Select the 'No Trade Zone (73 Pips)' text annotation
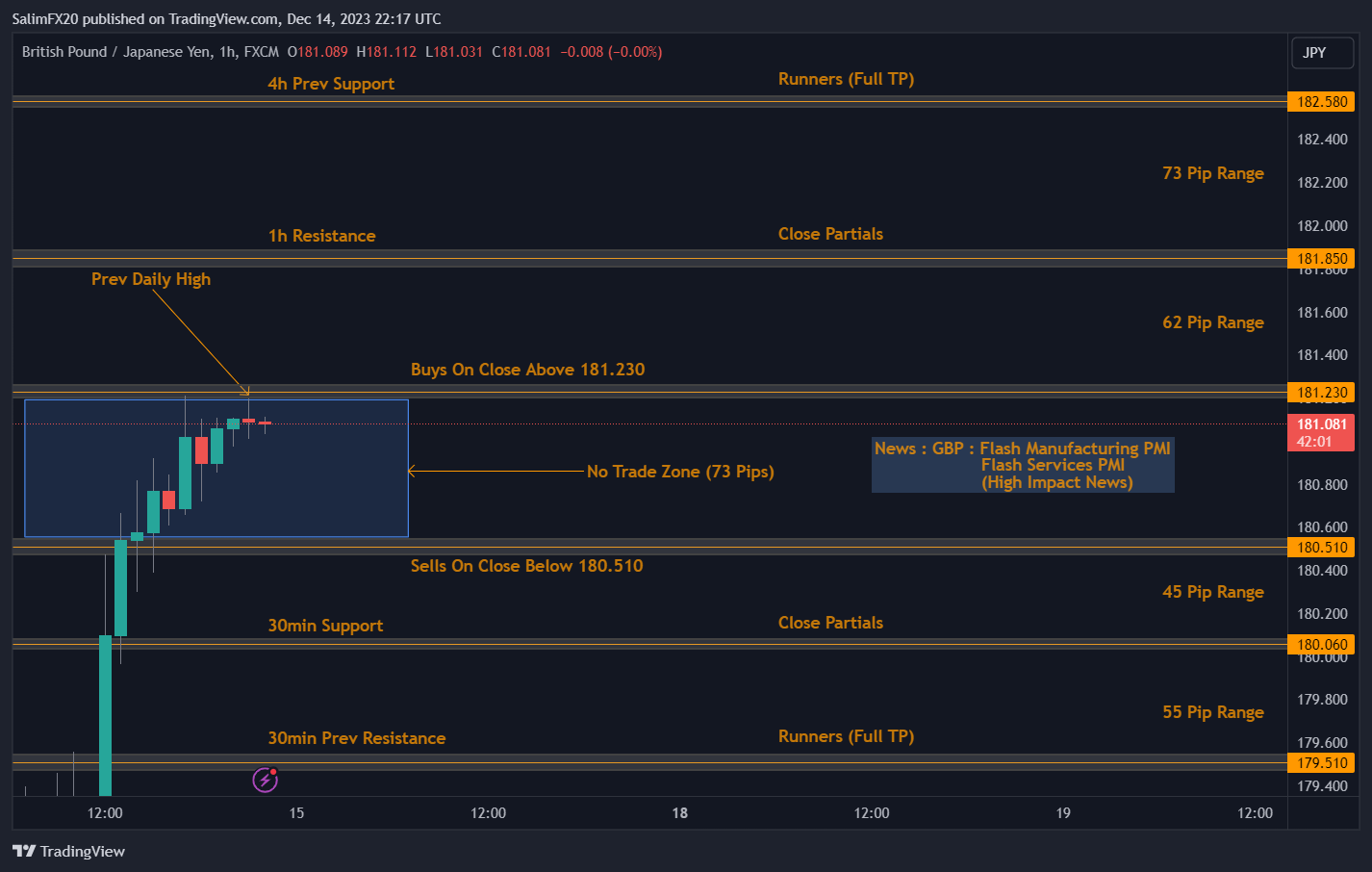1372x872 pixels. (680, 472)
